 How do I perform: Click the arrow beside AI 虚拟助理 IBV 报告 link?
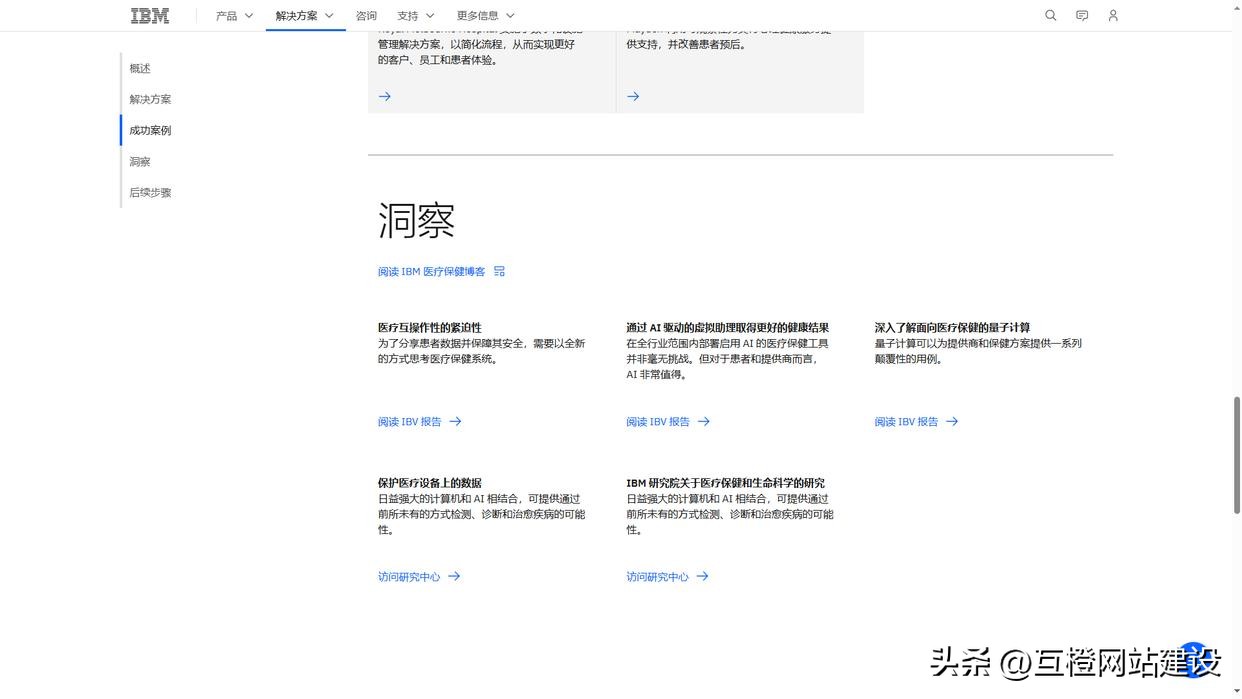704,420
